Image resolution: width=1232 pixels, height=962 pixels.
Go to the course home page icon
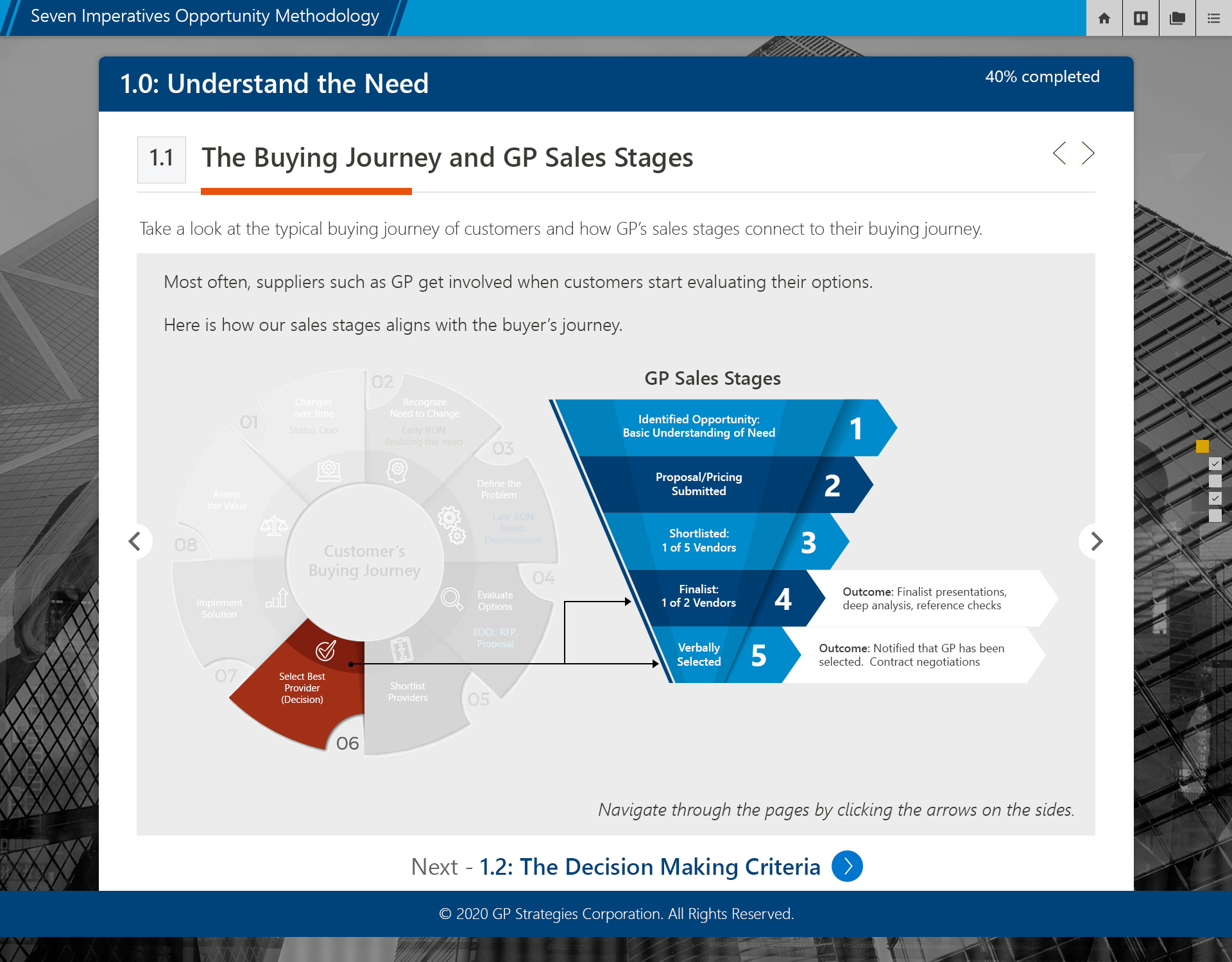coord(1104,18)
